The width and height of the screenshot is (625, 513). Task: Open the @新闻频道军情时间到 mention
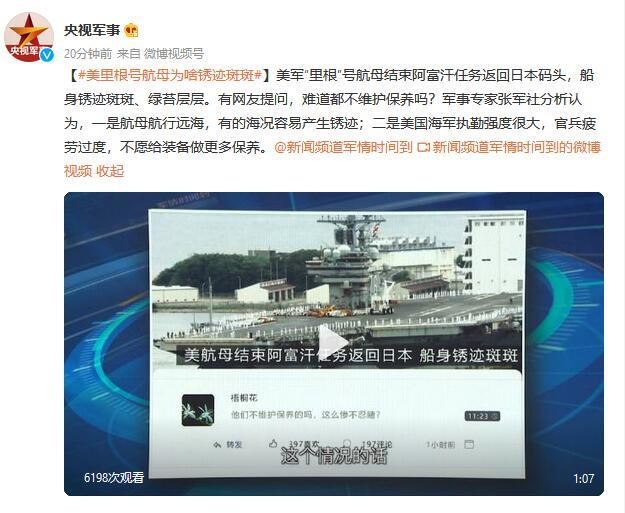343,147
